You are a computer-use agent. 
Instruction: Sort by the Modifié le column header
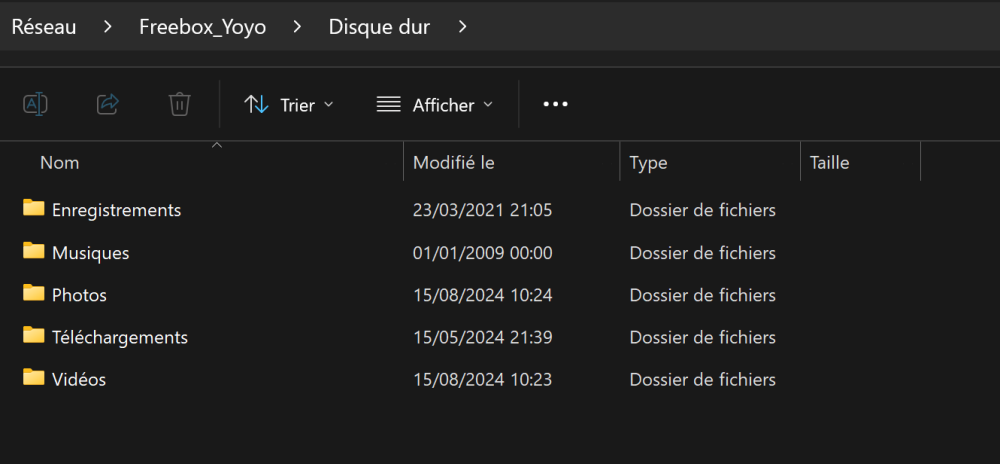pos(454,162)
